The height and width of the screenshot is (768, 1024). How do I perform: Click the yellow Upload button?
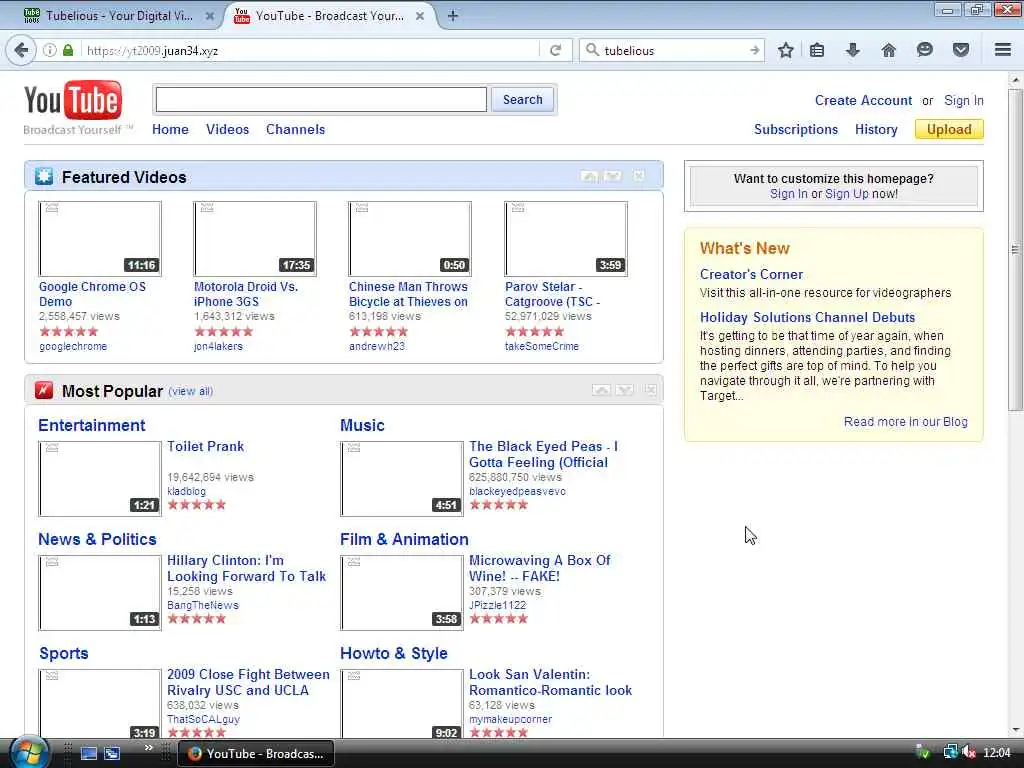tap(949, 129)
